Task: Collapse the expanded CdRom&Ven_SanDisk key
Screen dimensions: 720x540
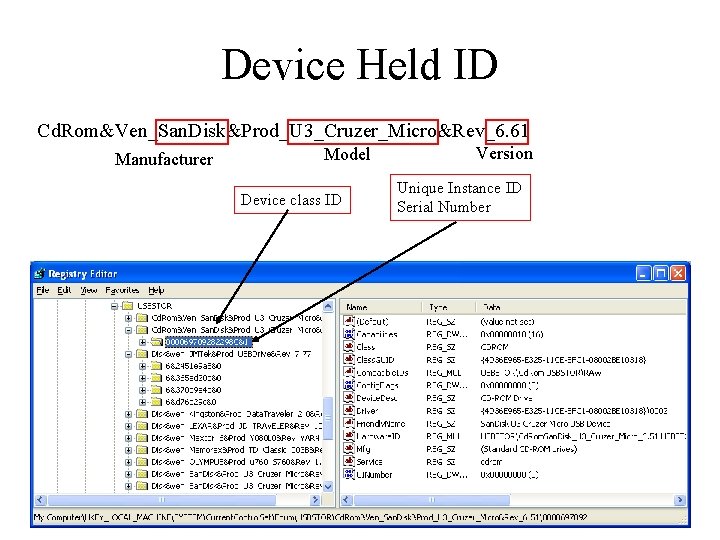Action: (129, 330)
